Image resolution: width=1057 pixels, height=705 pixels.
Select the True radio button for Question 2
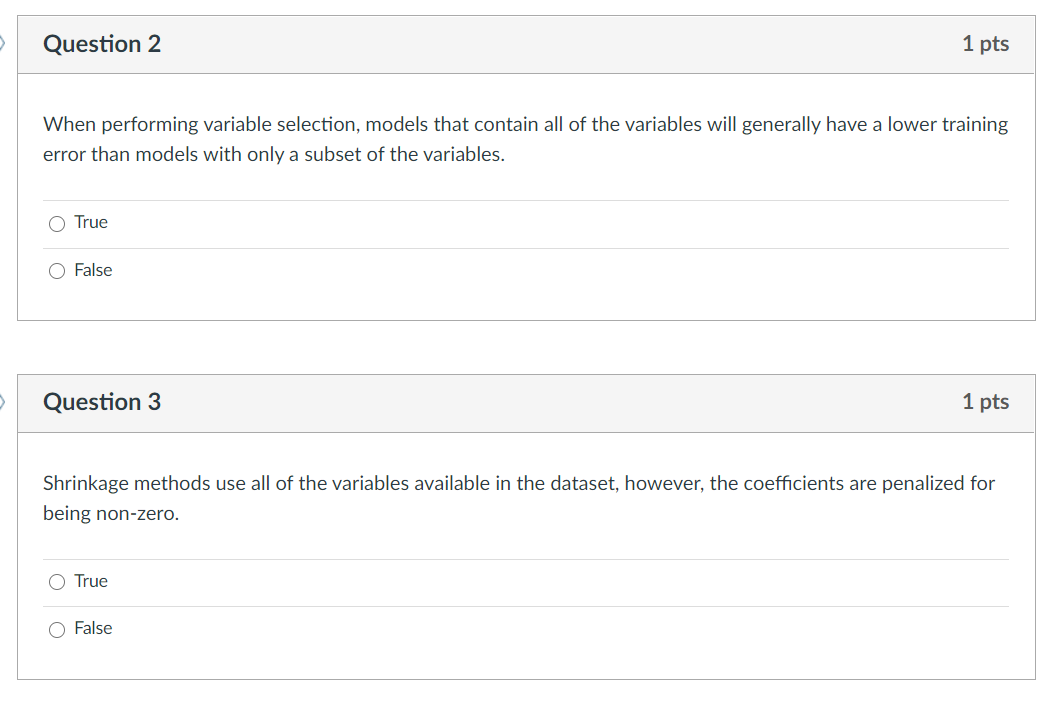pos(57,223)
